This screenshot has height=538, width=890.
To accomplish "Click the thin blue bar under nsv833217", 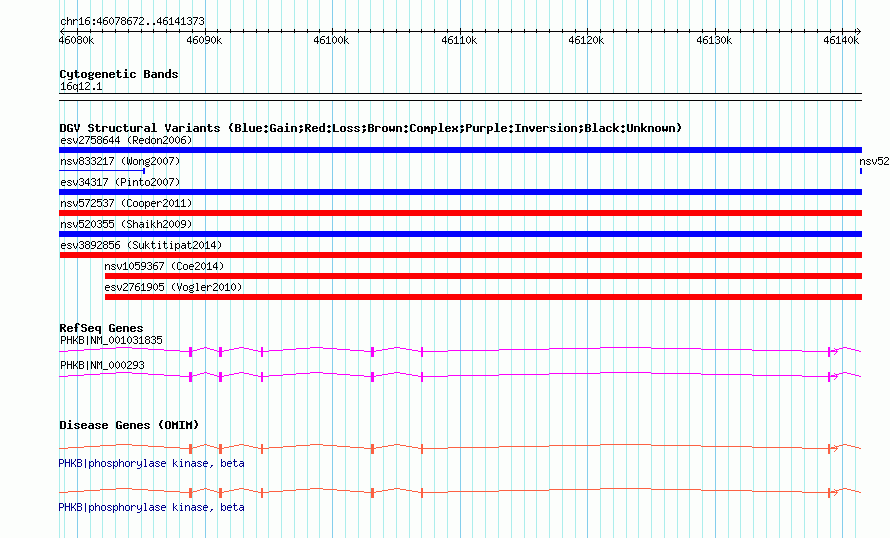I will (x=102, y=170).
